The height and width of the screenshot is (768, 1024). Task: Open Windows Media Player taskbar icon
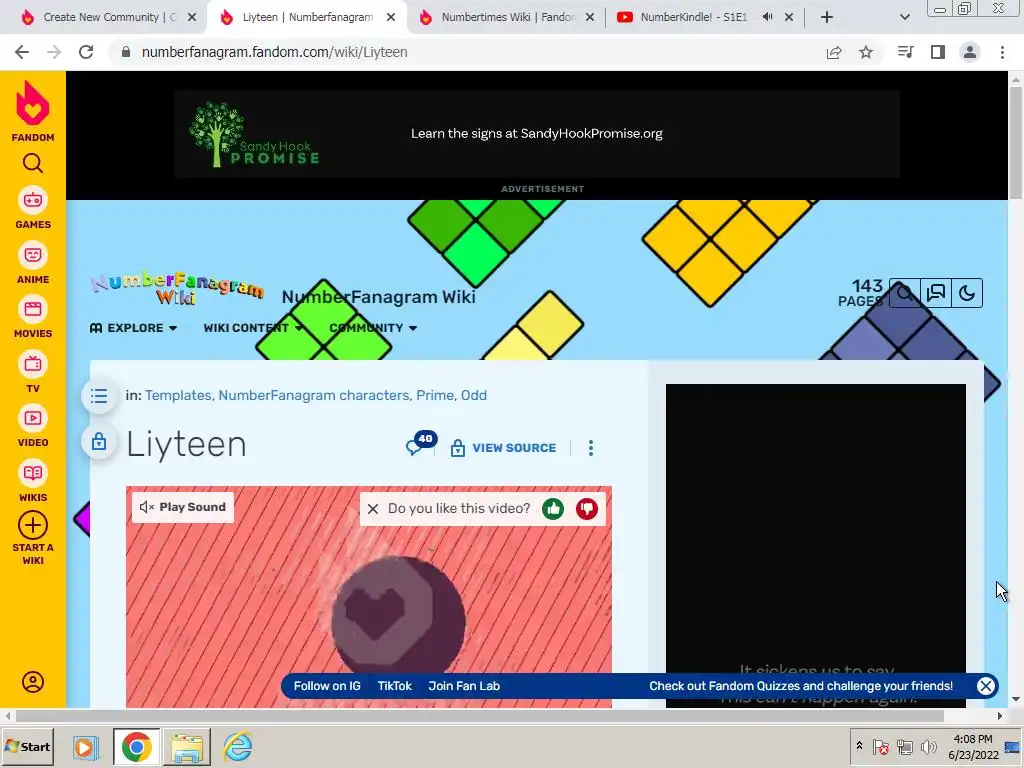[x=85, y=746]
